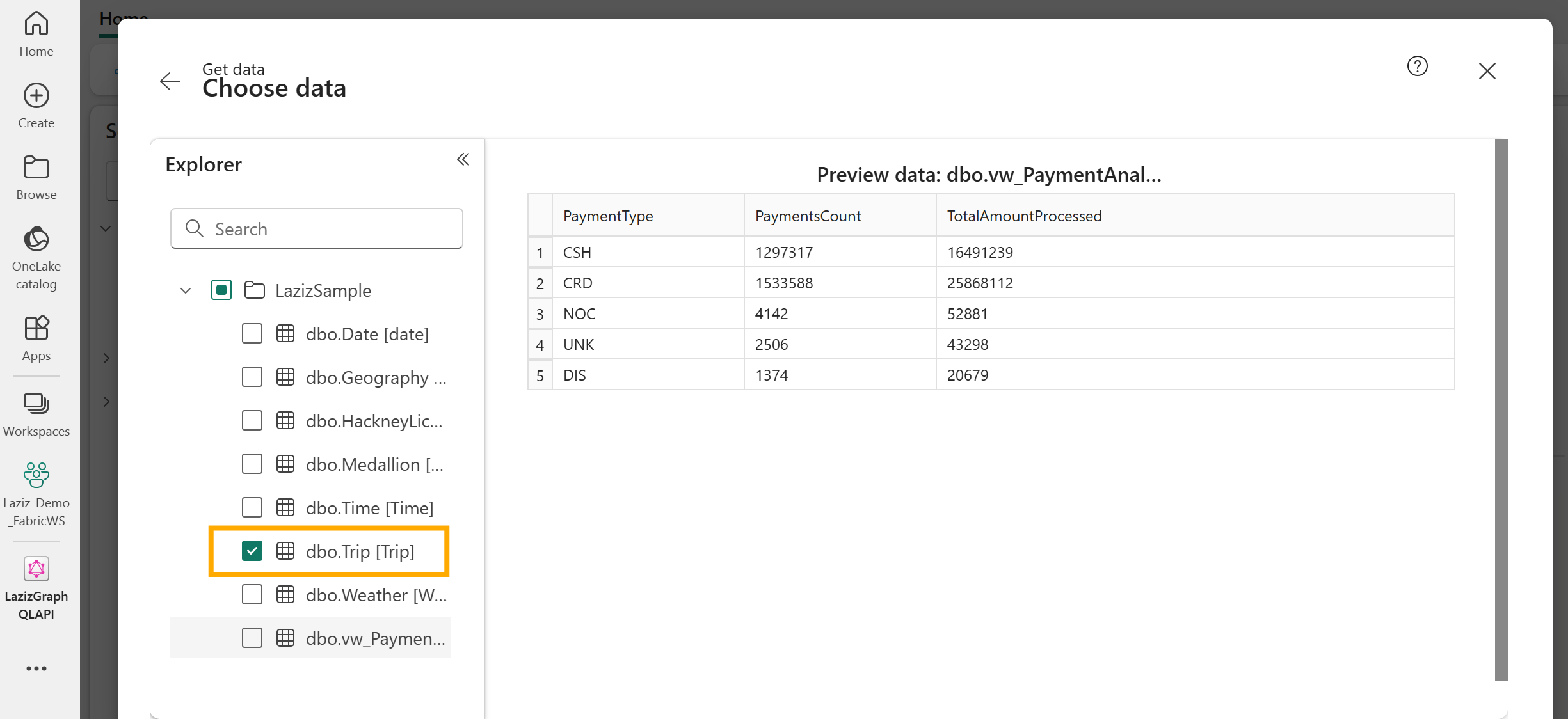
Task: Open the Home navigation icon
Action: (36, 33)
